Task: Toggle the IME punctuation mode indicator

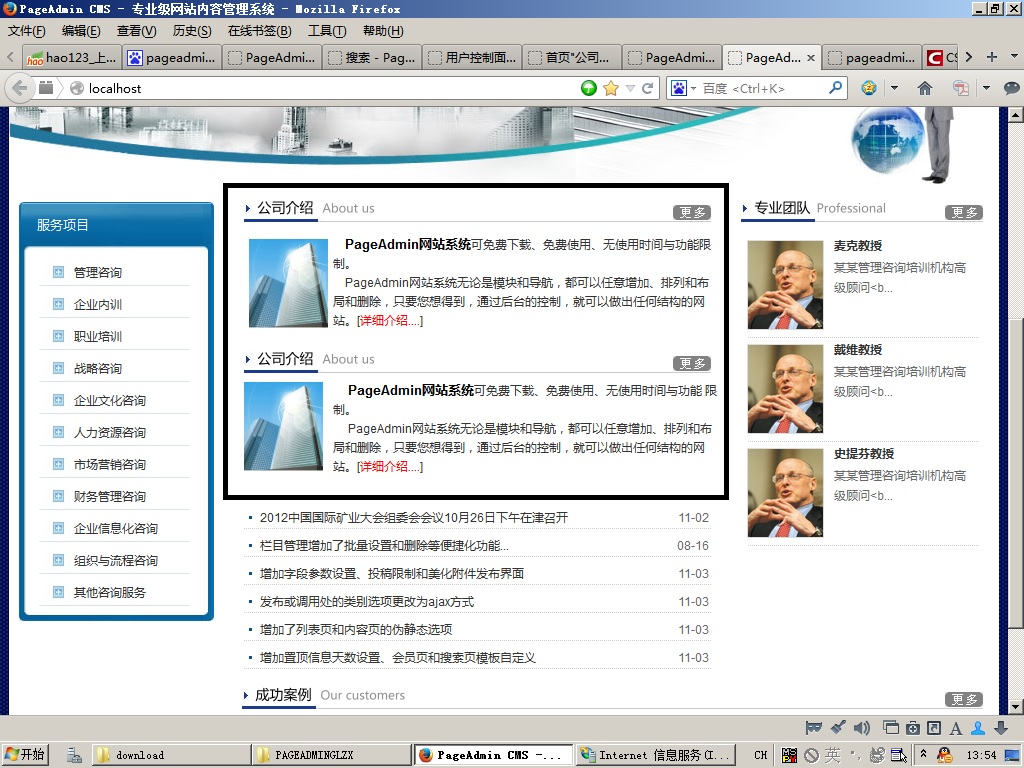Action: point(854,756)
